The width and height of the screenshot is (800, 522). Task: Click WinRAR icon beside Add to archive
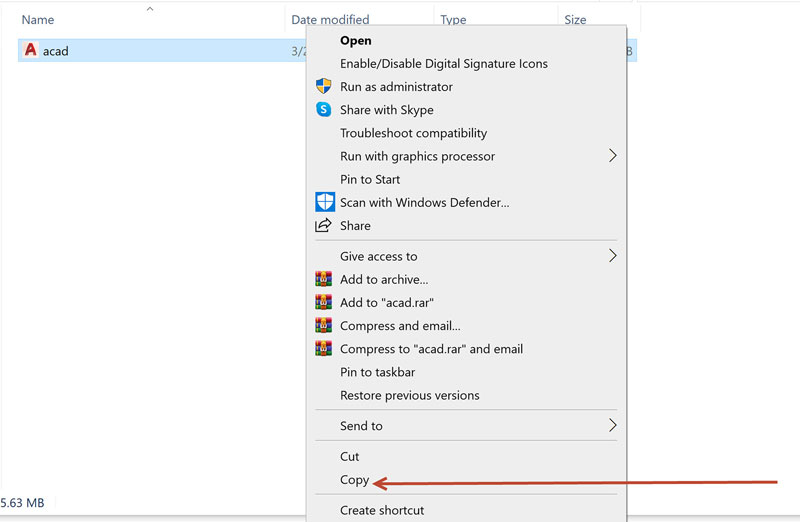323,279
